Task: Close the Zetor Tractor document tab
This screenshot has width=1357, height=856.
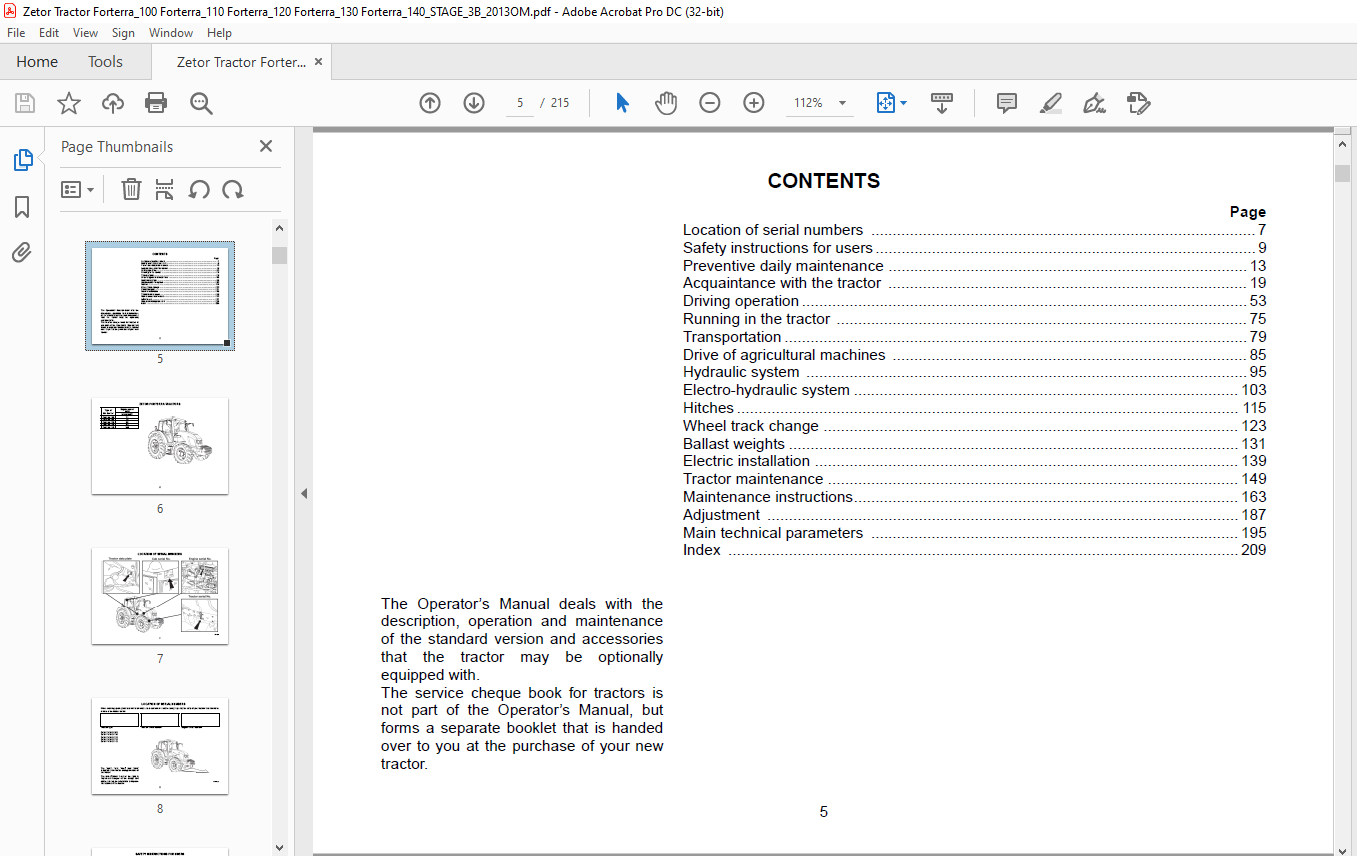Action: click(x=319, y=61)
